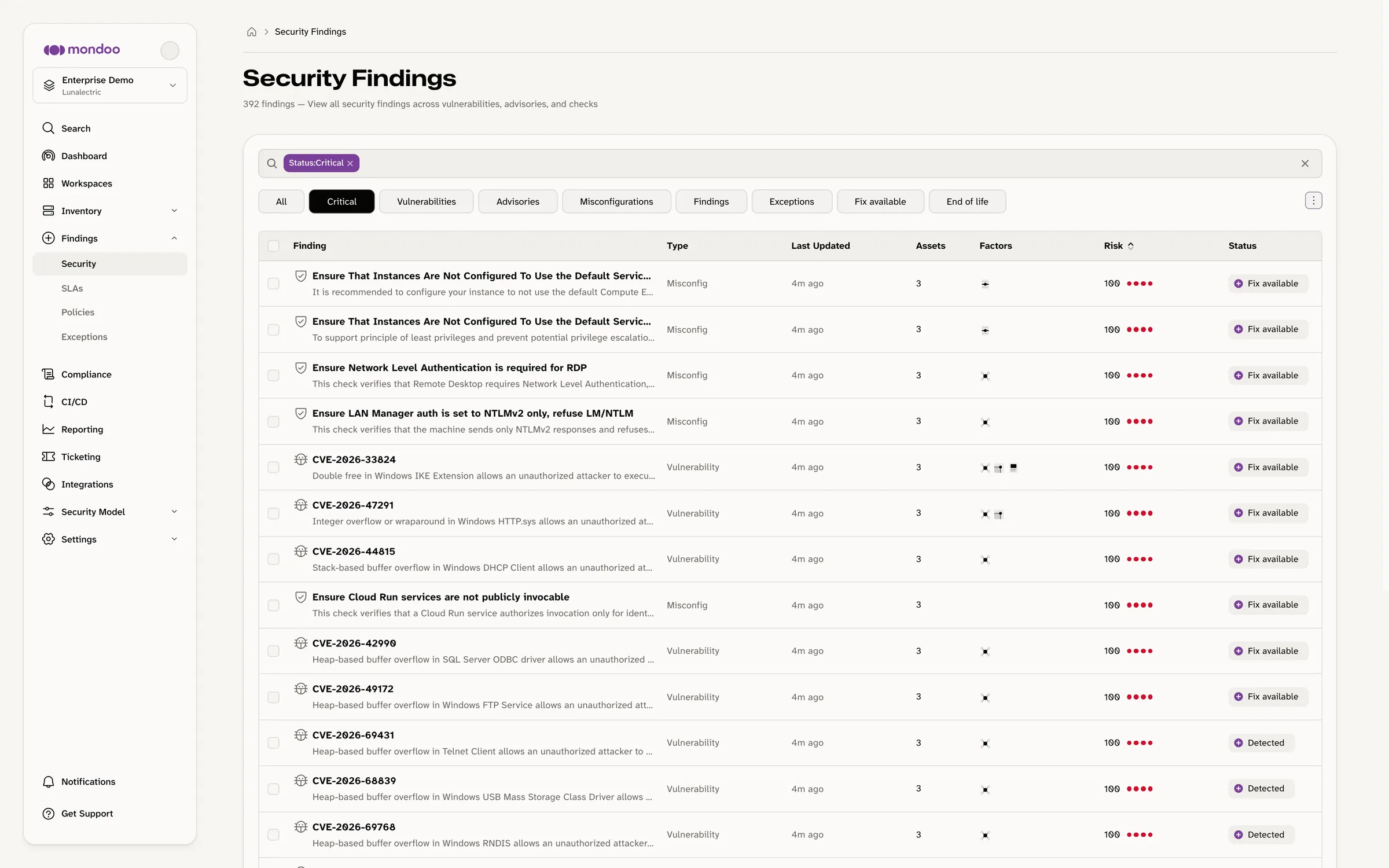Switch to the All tab

[x=281, y=201]
